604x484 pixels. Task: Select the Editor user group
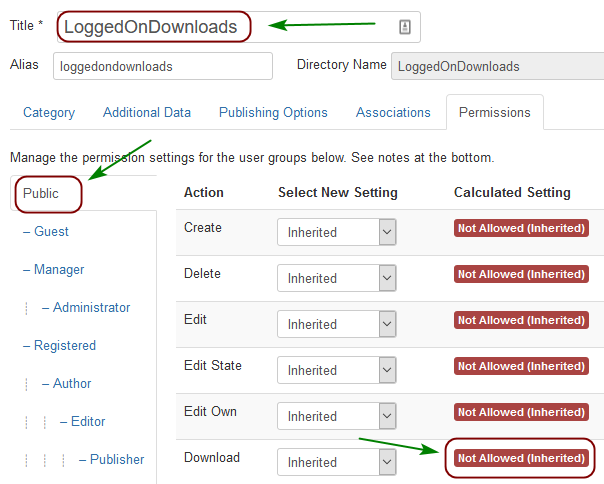click(x=88, y=422)
